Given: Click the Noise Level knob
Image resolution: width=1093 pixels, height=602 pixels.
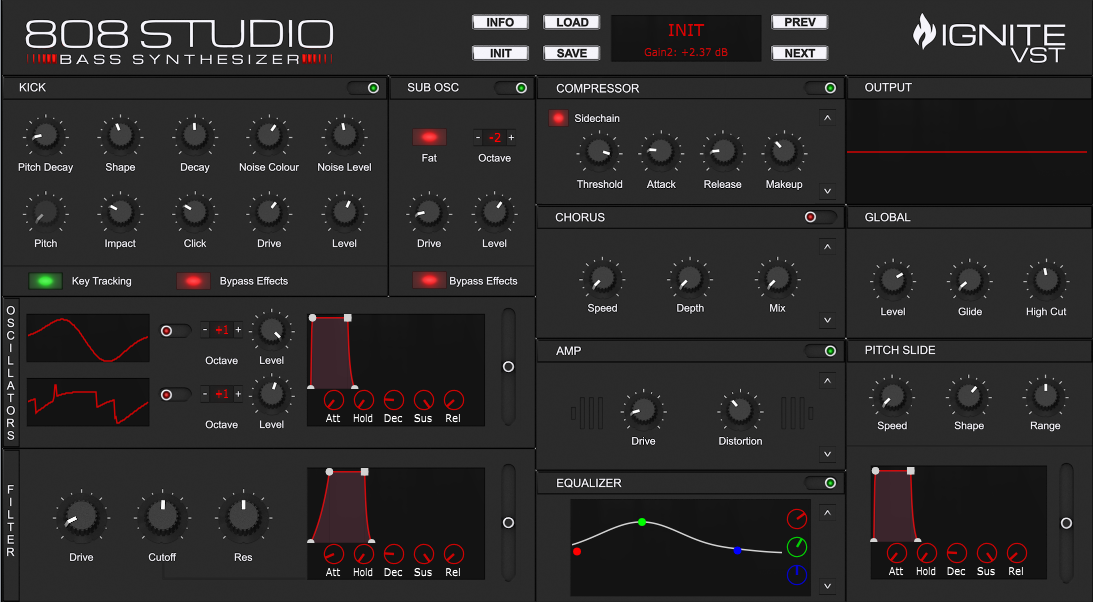Looking at the screenshot, I should 344,136.
